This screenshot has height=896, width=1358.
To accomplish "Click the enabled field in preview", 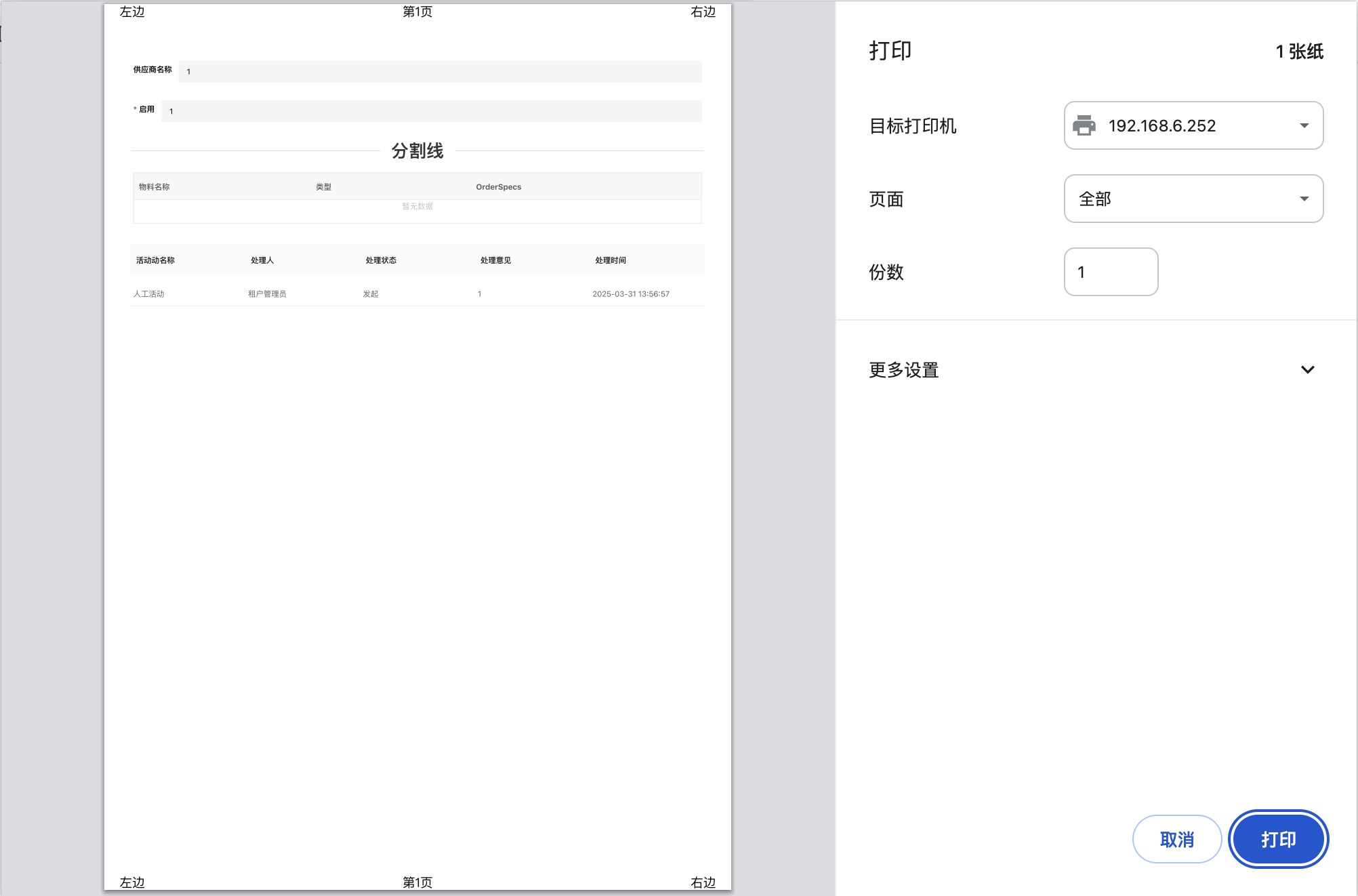I will (431, 111).
